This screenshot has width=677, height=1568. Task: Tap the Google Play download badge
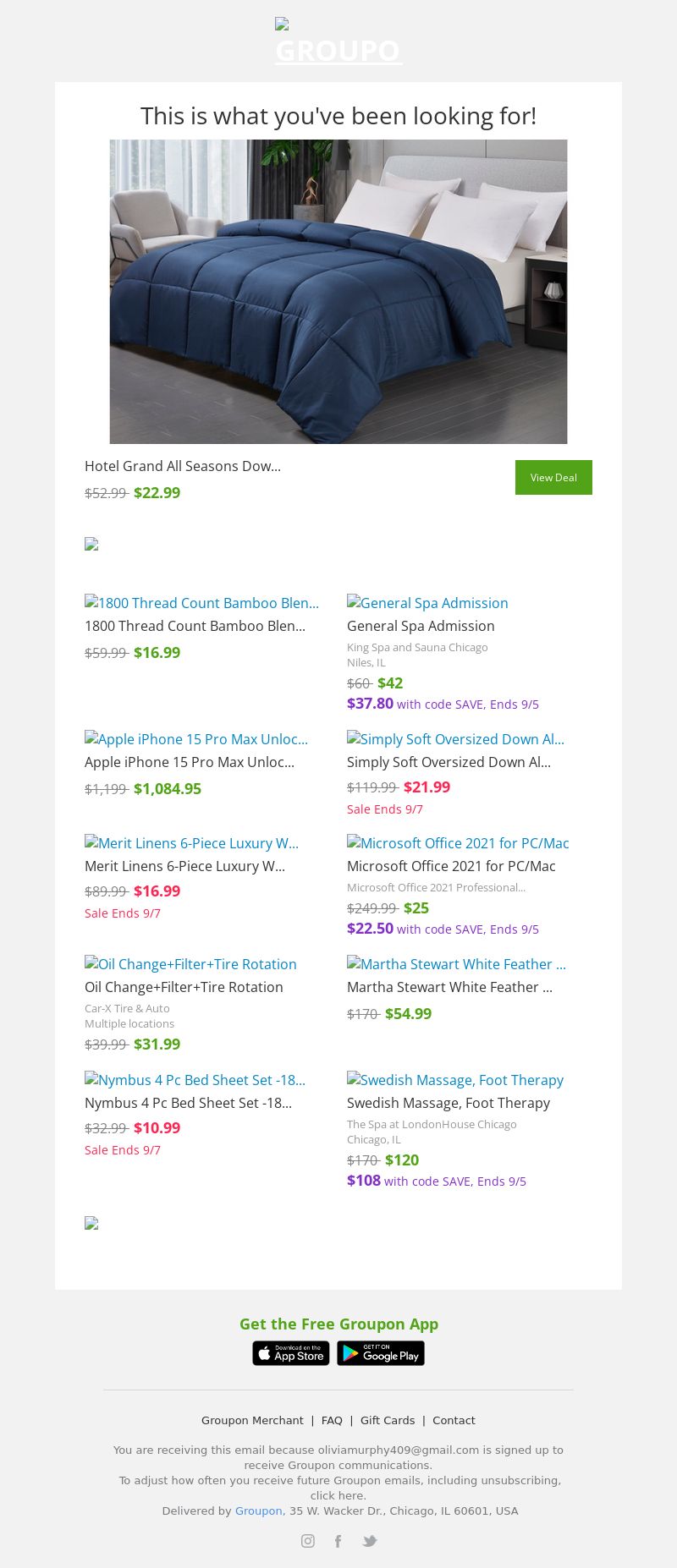381,1353
